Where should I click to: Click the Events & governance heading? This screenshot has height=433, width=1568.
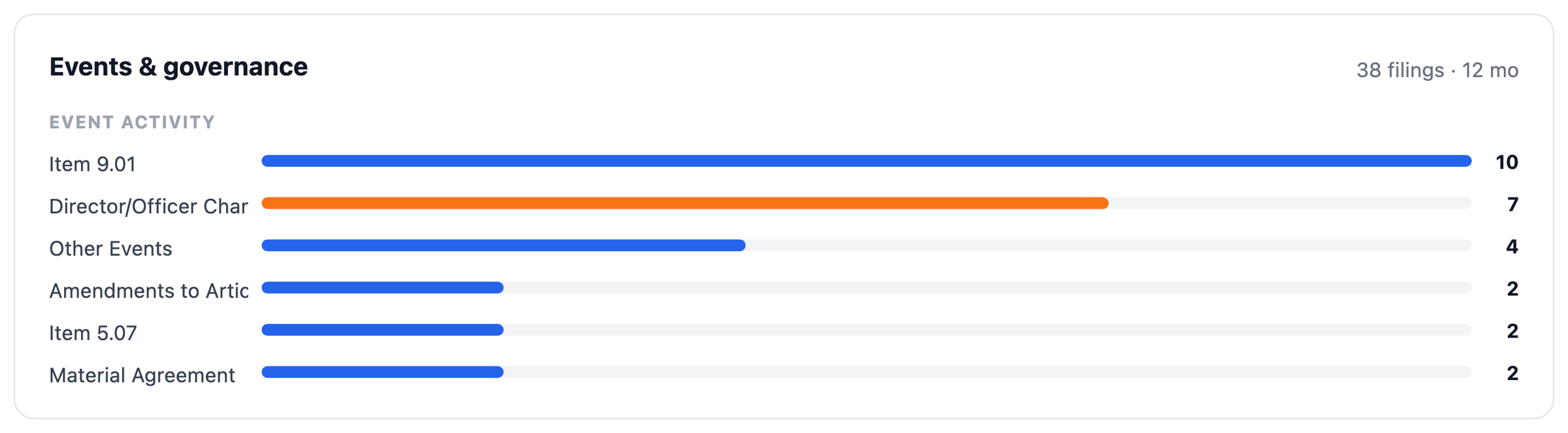[x=178, y=67]
